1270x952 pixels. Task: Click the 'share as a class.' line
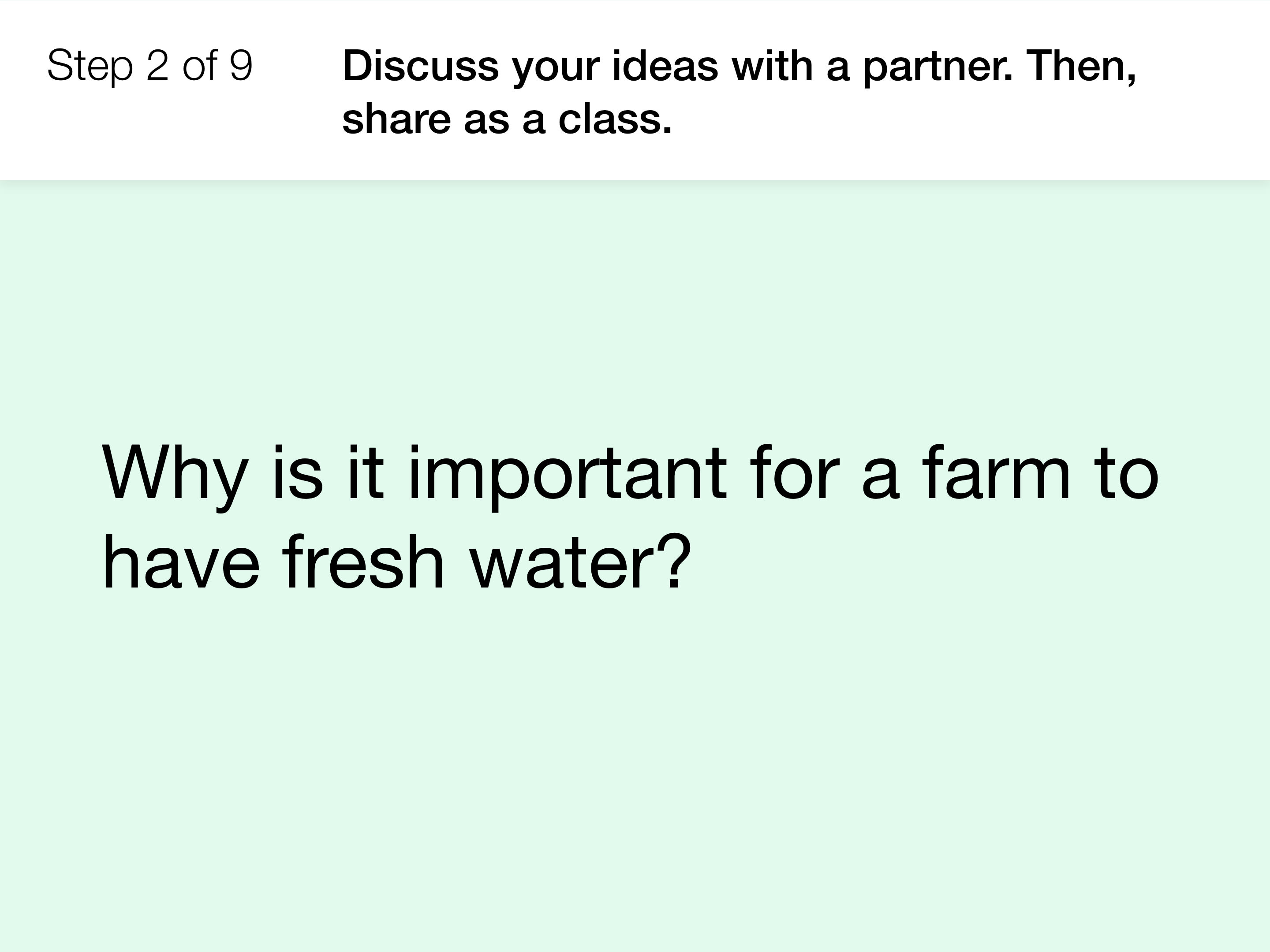[507, 119]
